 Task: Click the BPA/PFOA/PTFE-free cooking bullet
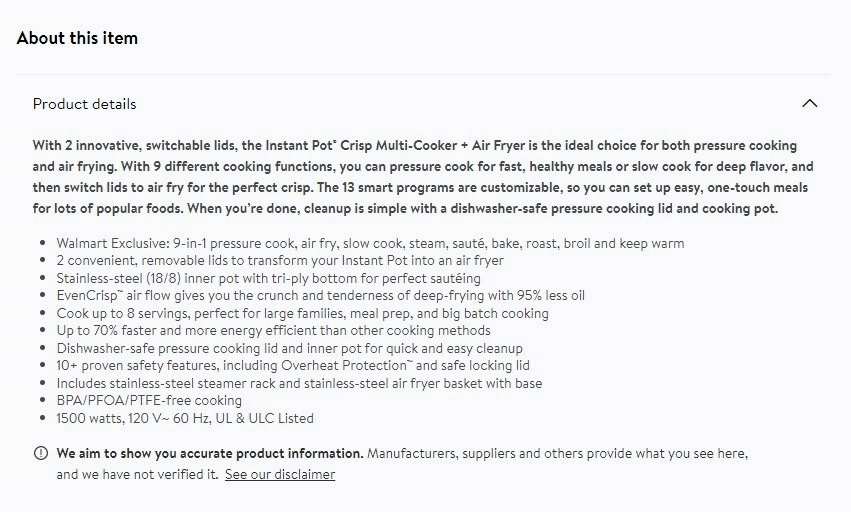coord(149,400)
